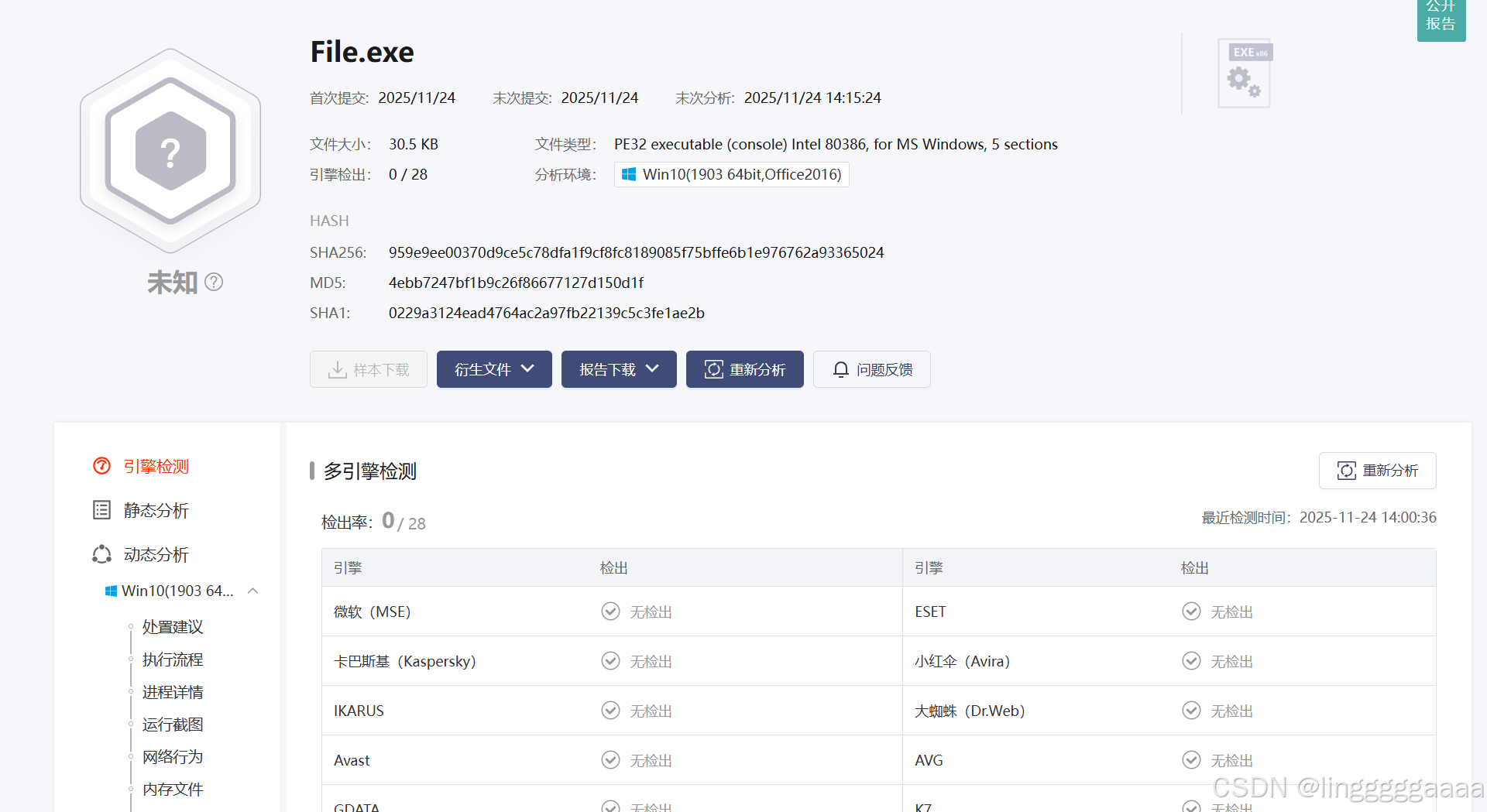Click 重新分析 in the 多引擎检测 panel
The width and height of the screenshot is (1487, 812).
coord(1378,471)
